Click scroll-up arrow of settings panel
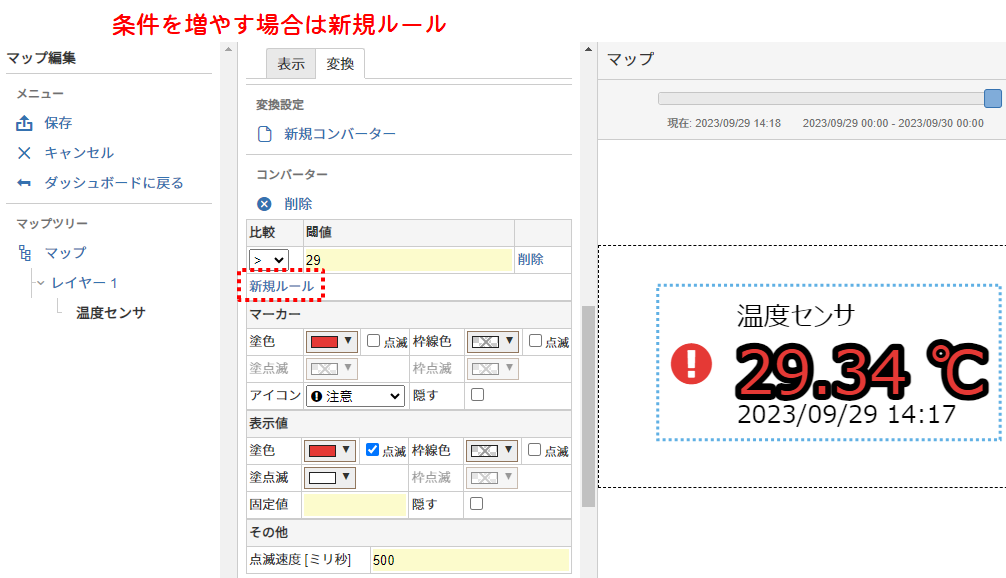 click(588, 49)
